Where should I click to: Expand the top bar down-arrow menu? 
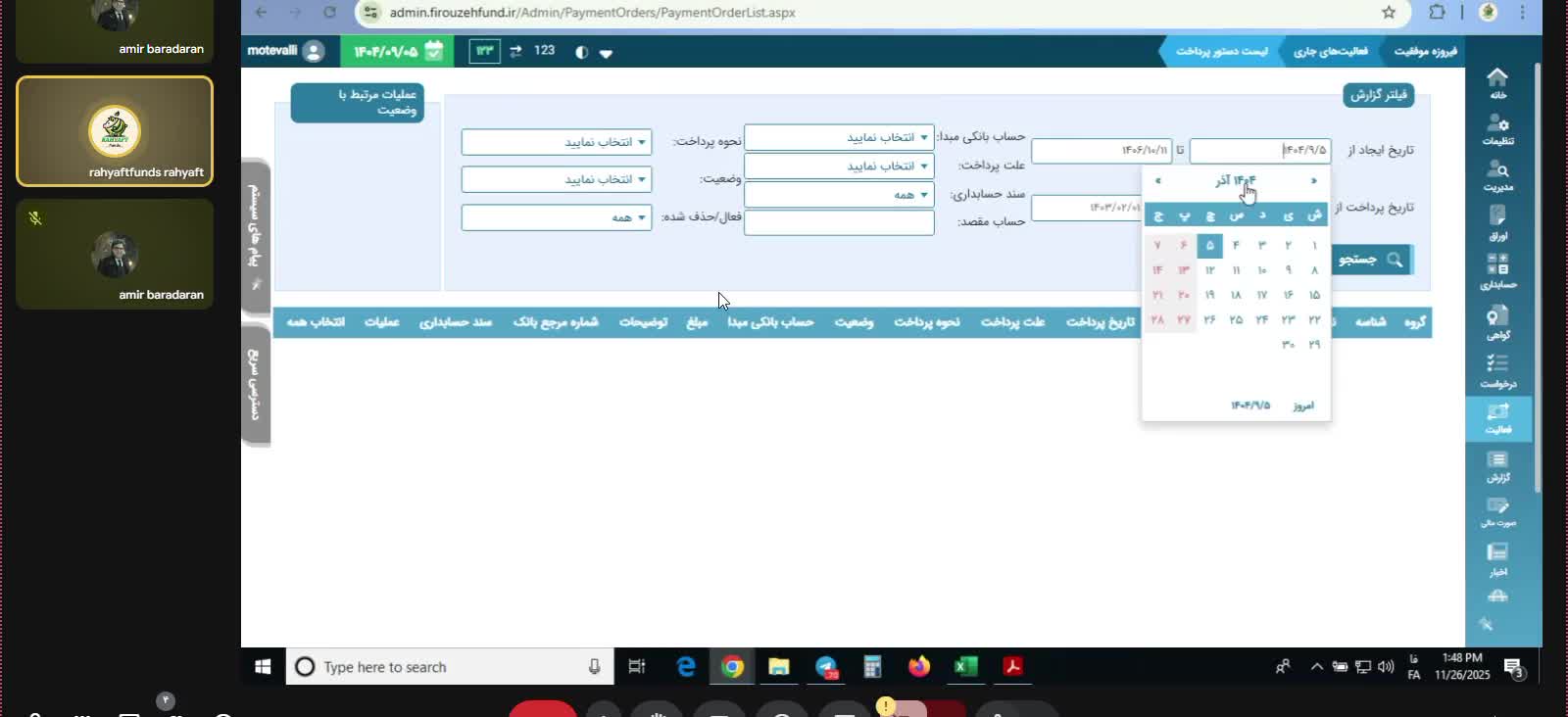click(x=606, y=53)
